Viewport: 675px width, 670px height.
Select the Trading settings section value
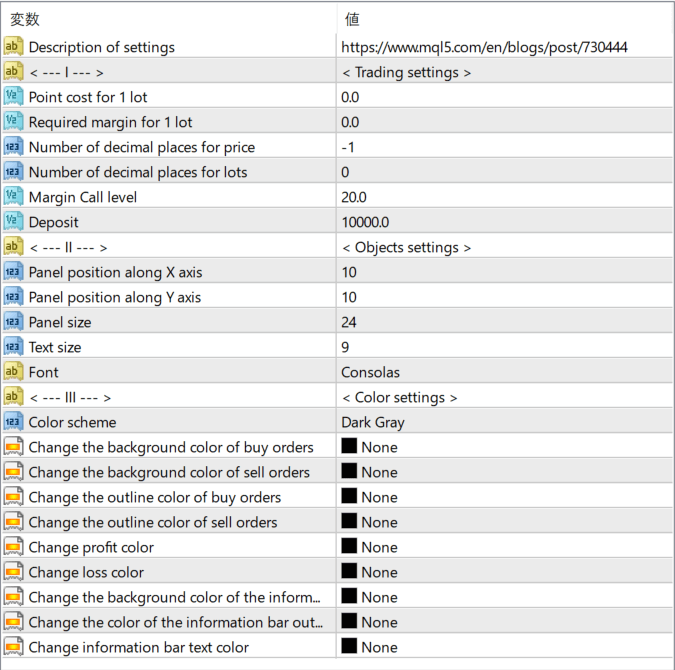coord(406,72)
